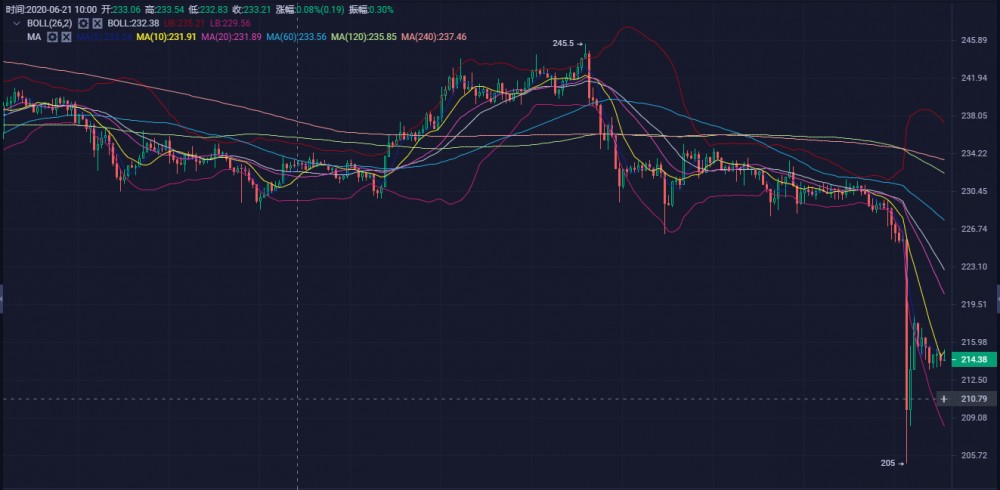This screenshot has width=1000, height=490.
Task: Click the 210.79 crosshair price label
Action: tap(974, 399)
